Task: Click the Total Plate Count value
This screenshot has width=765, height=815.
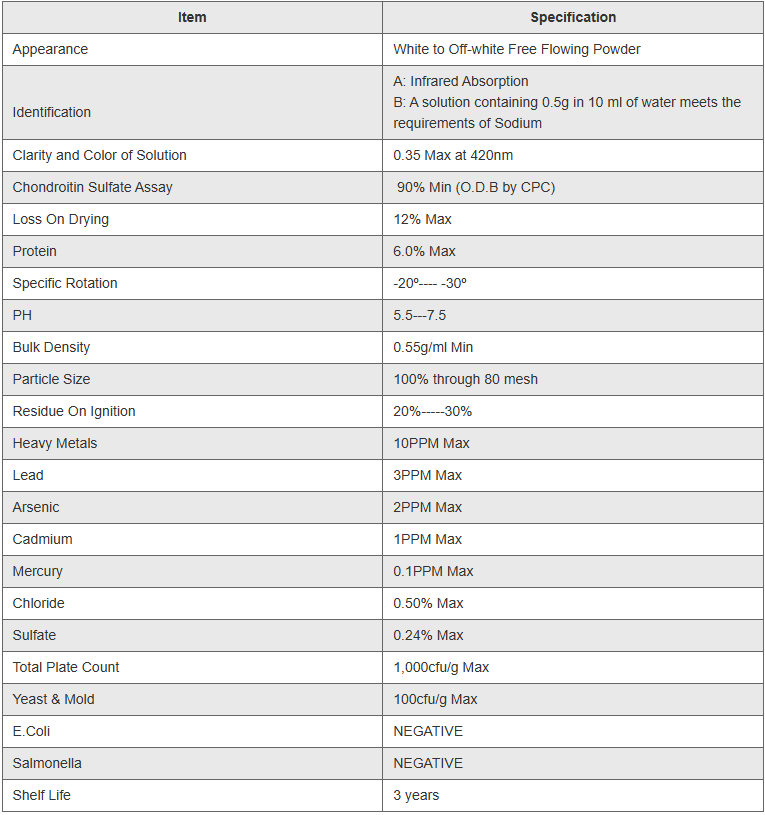Action: [x=441, y=667]
